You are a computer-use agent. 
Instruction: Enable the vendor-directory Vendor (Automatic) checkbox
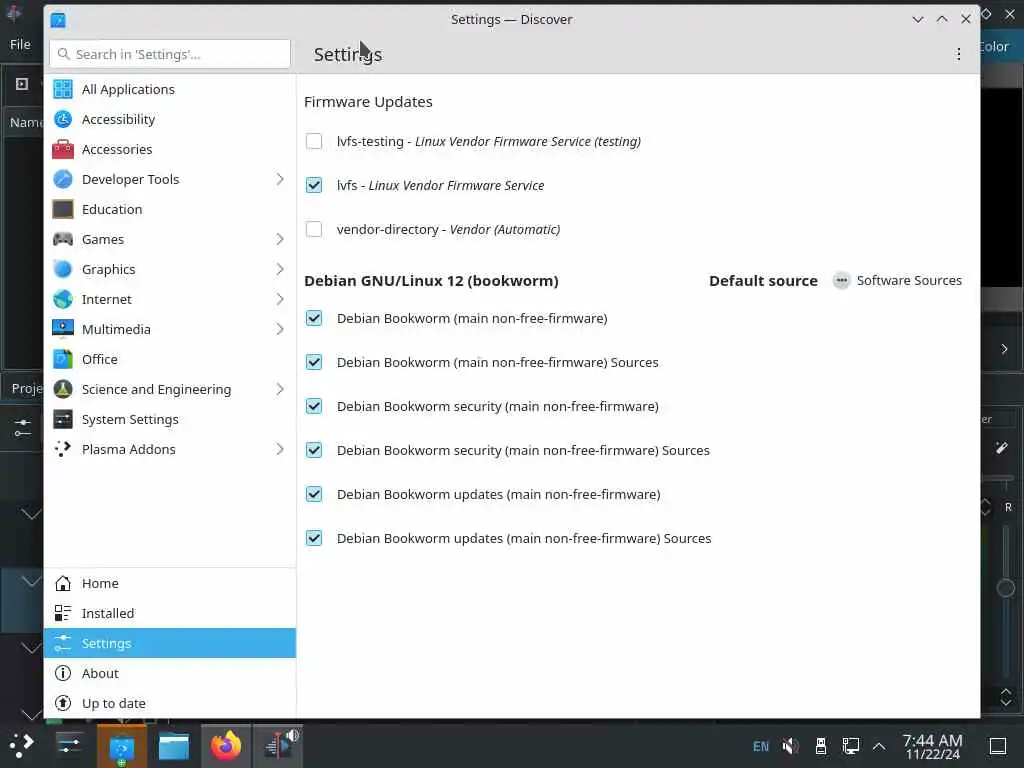tap(314, 229)
